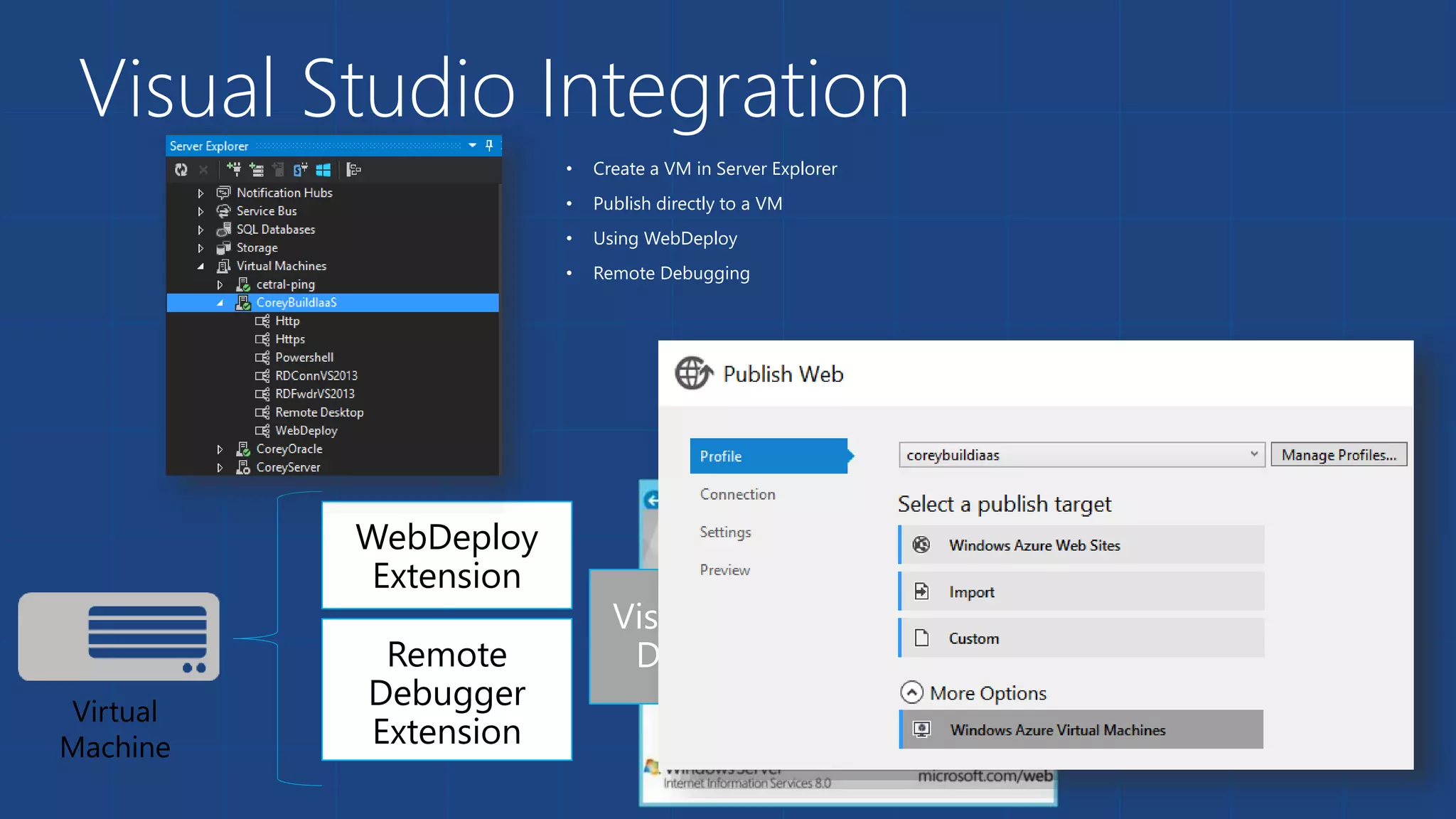
Task: Expand the CoreyOracle VM node
Action: click(x=220, y=449)
